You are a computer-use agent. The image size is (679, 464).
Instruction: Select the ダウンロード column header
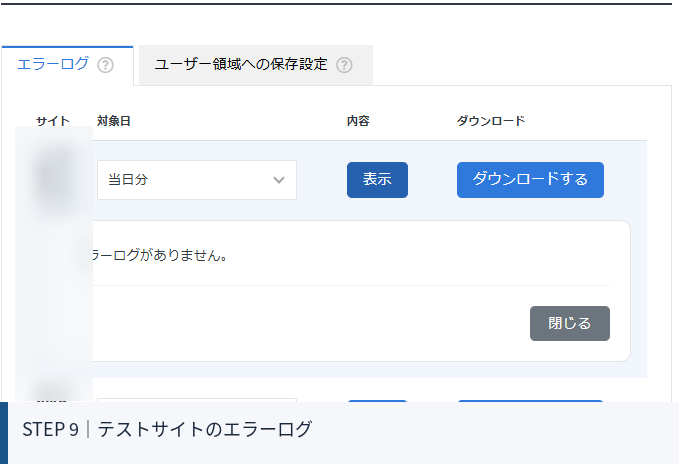[x=491, y=121]
